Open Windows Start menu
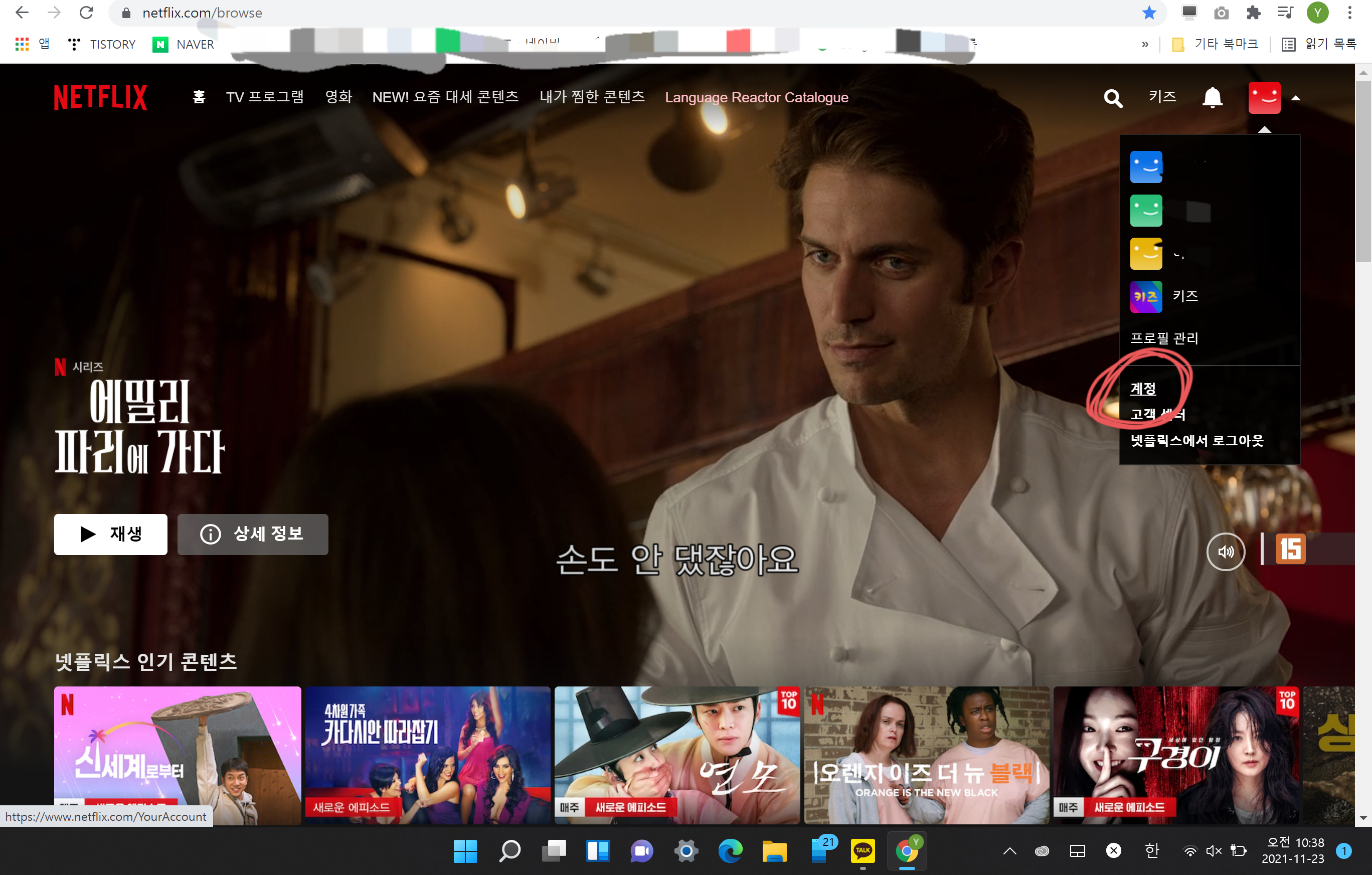This screenshot has width=1372, height=875. (x=465, y=851)
